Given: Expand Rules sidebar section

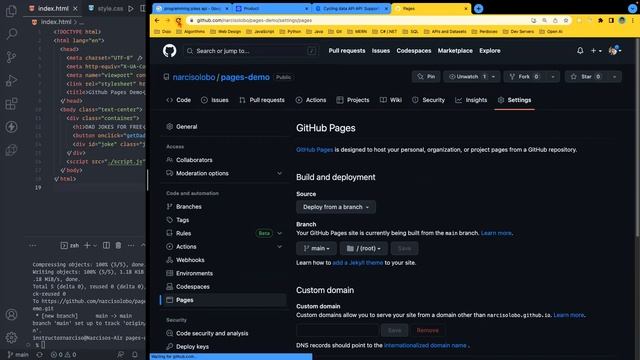Looking at the screenshot, I should tap(280, 233).
